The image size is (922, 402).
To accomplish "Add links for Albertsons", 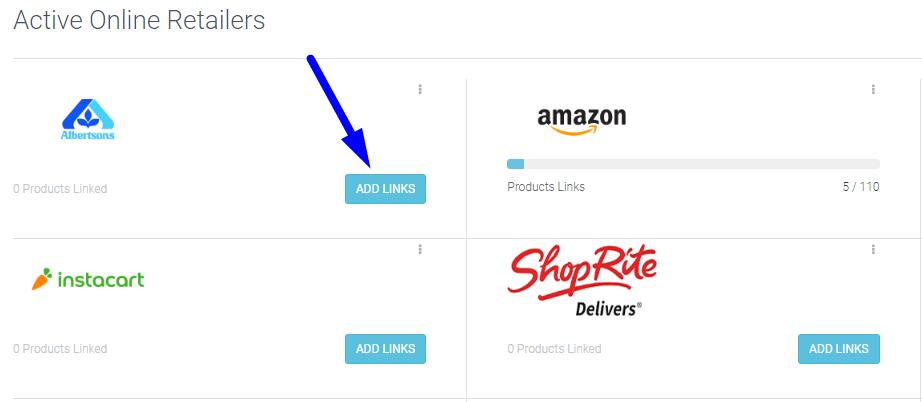I will pyautogui.click(x=385, y=189).
